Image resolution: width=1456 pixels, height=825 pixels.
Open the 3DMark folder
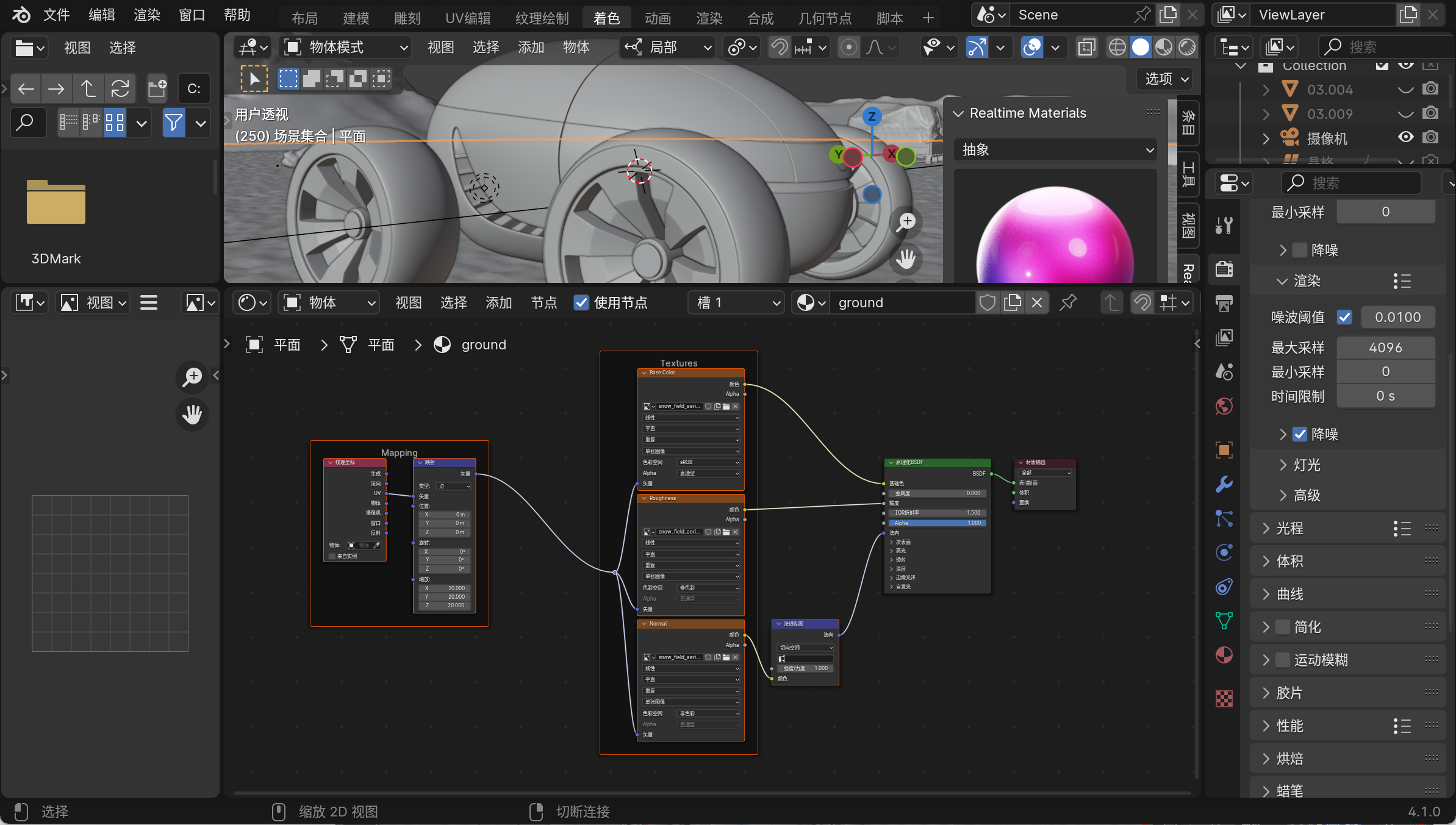(56, 202)
